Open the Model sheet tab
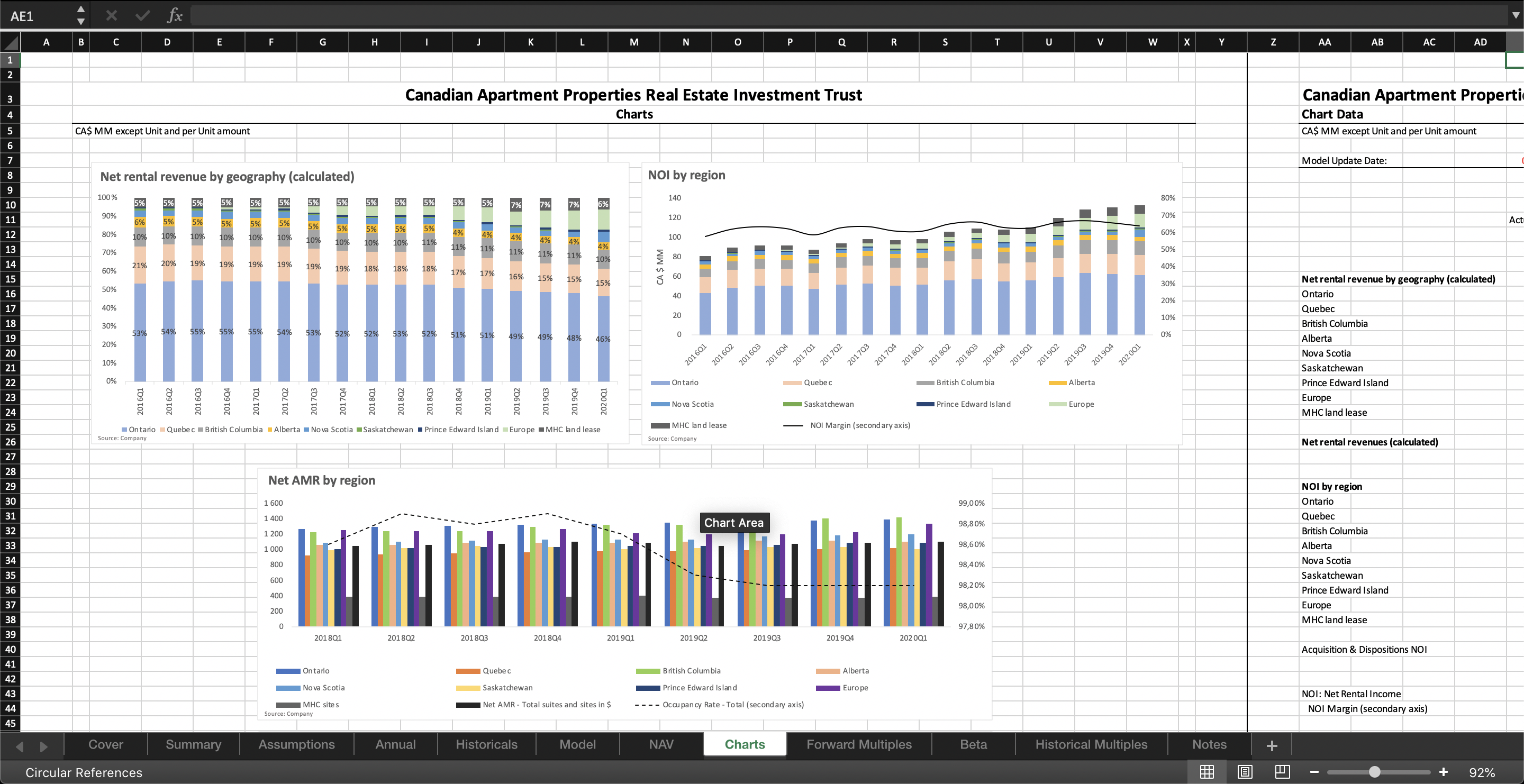Screen dimensions: 1524x784 coord(577,744)
